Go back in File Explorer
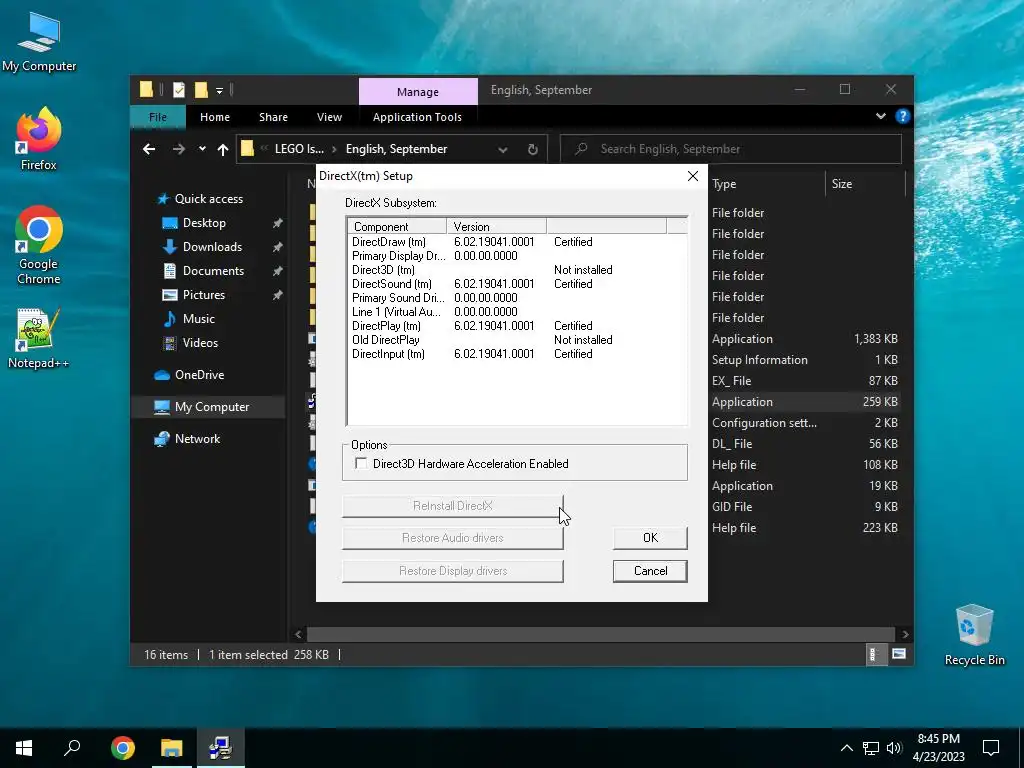 tap(149, 149)
